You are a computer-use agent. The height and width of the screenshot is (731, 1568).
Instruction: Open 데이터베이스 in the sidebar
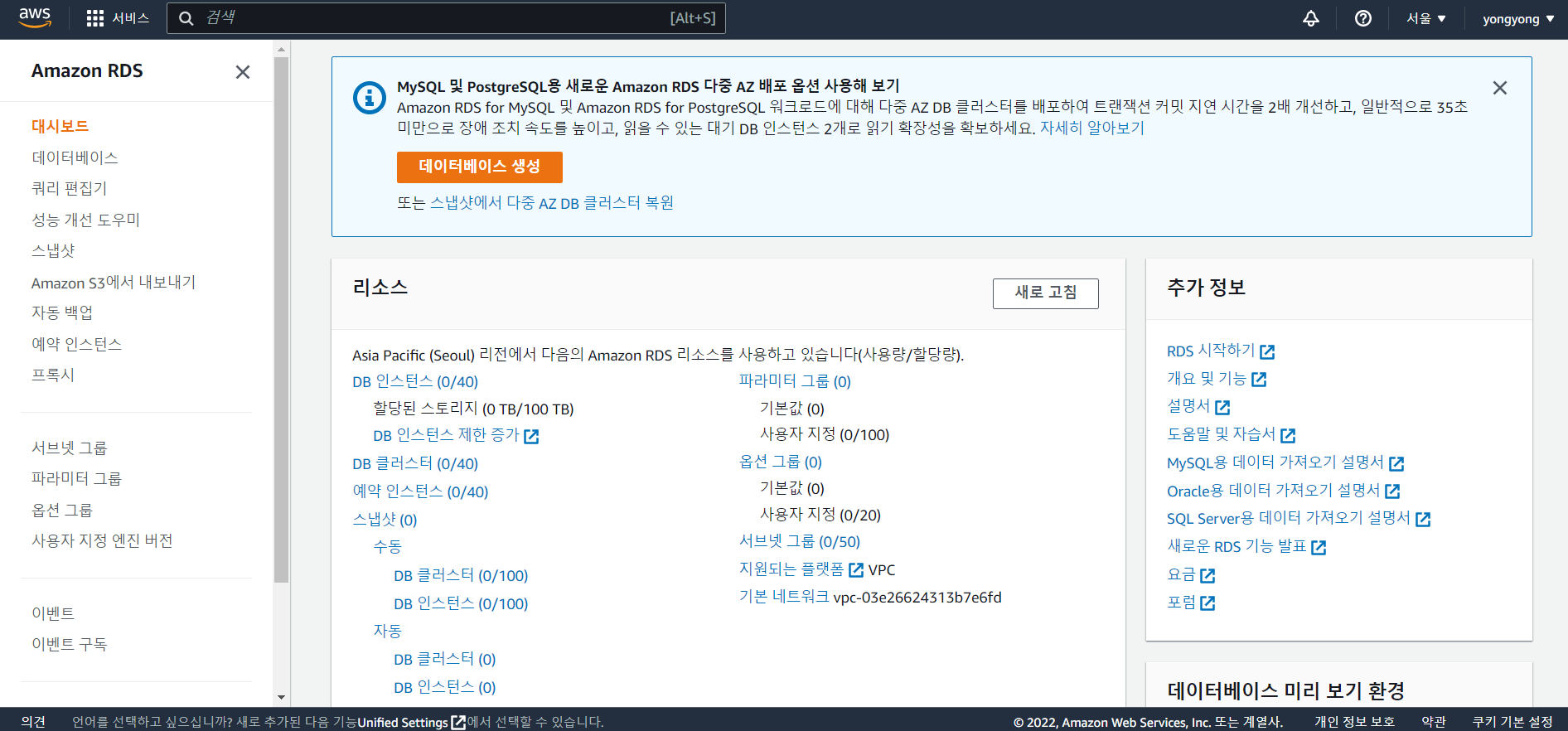click(x=75, y=157)
